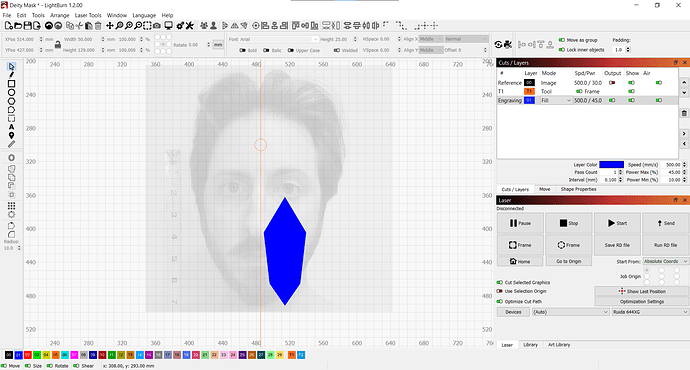Pick the Ellipse tool in left toolbar
The image size is (690, 370).
11,92
